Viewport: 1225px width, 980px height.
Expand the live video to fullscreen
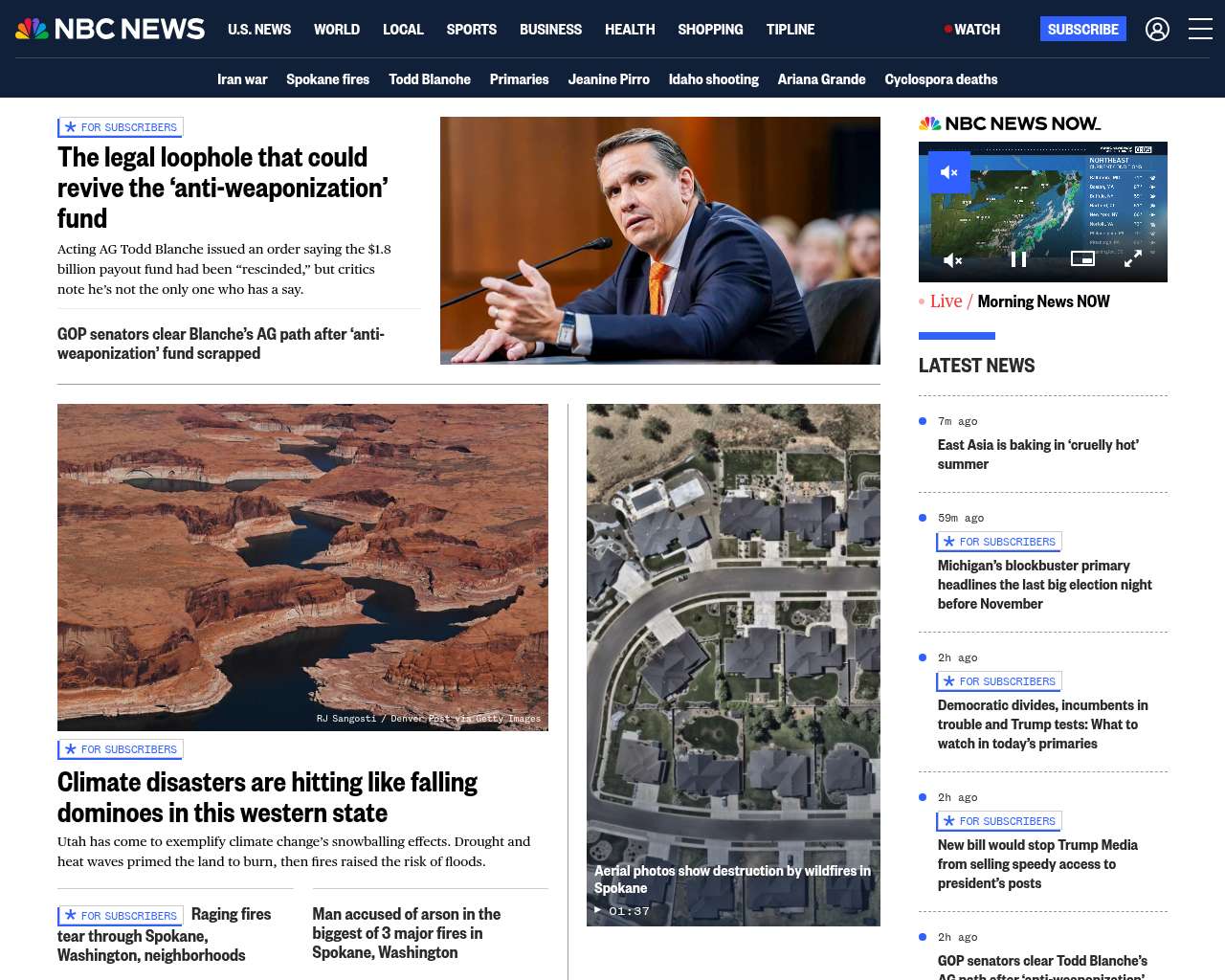[1132, 259]
